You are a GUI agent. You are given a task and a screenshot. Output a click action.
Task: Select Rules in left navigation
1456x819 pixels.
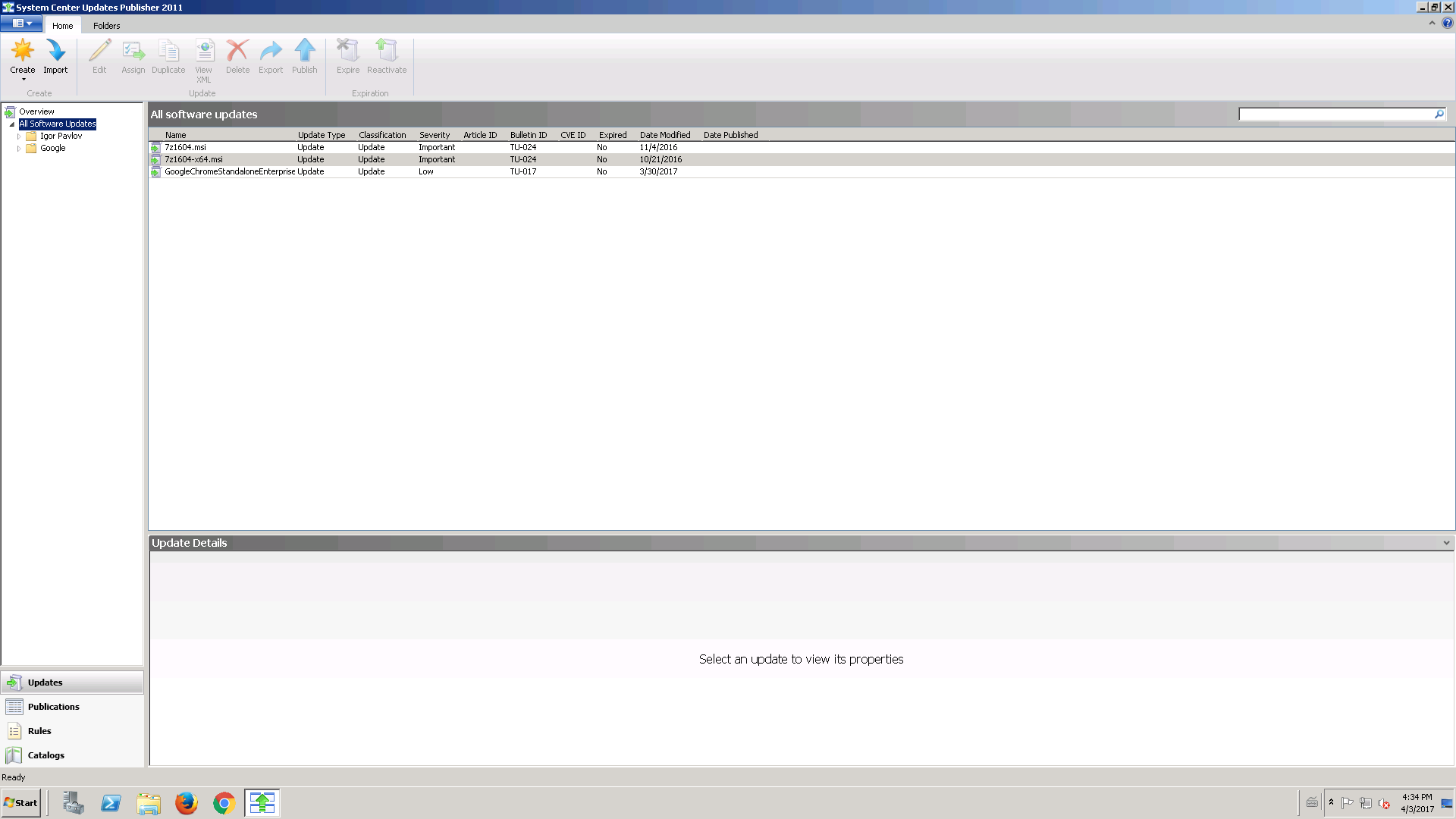click(40, 731)
